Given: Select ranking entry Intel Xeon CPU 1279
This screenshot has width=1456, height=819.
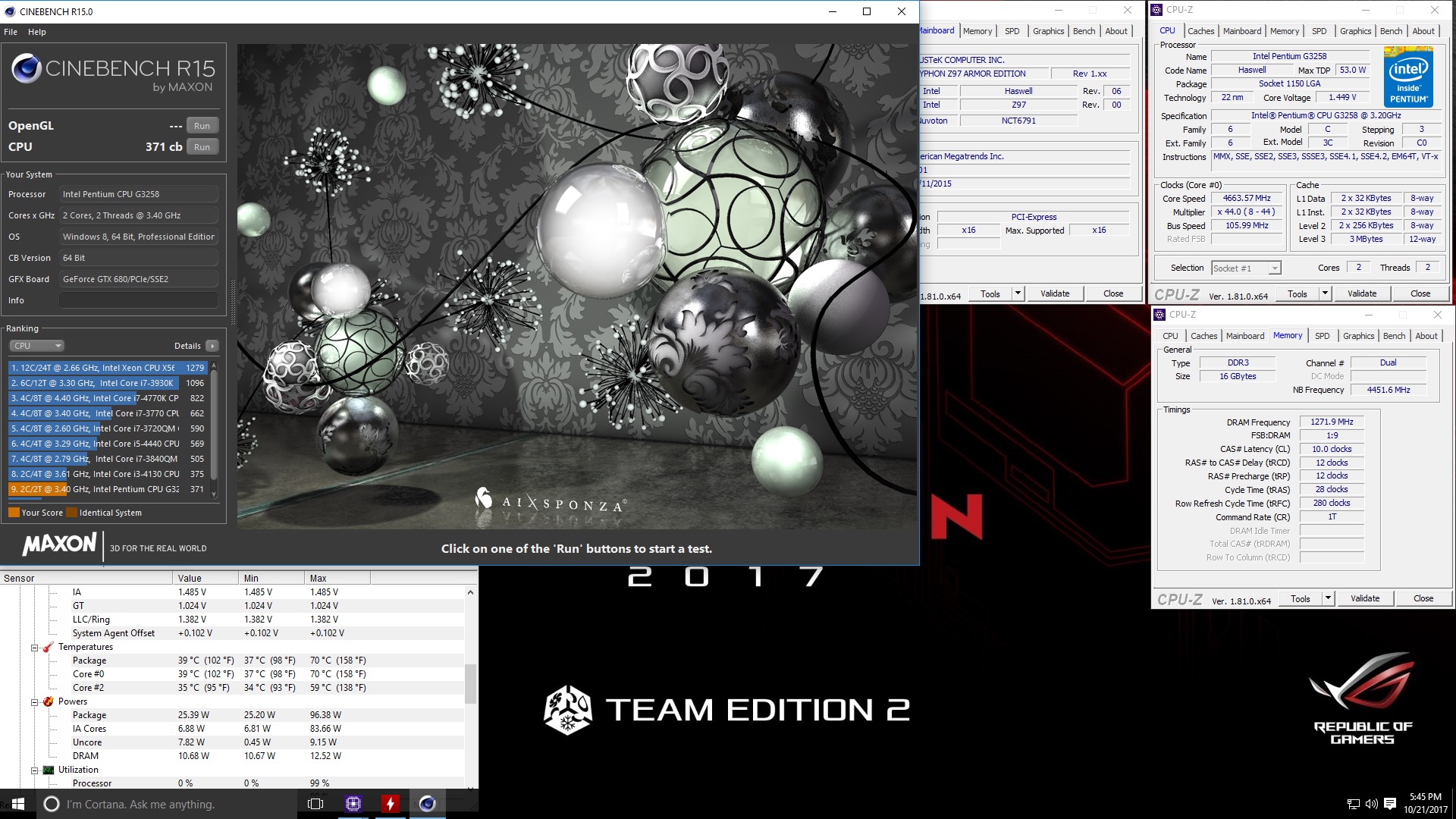Looking at the screenshot, I should (108, 368).
